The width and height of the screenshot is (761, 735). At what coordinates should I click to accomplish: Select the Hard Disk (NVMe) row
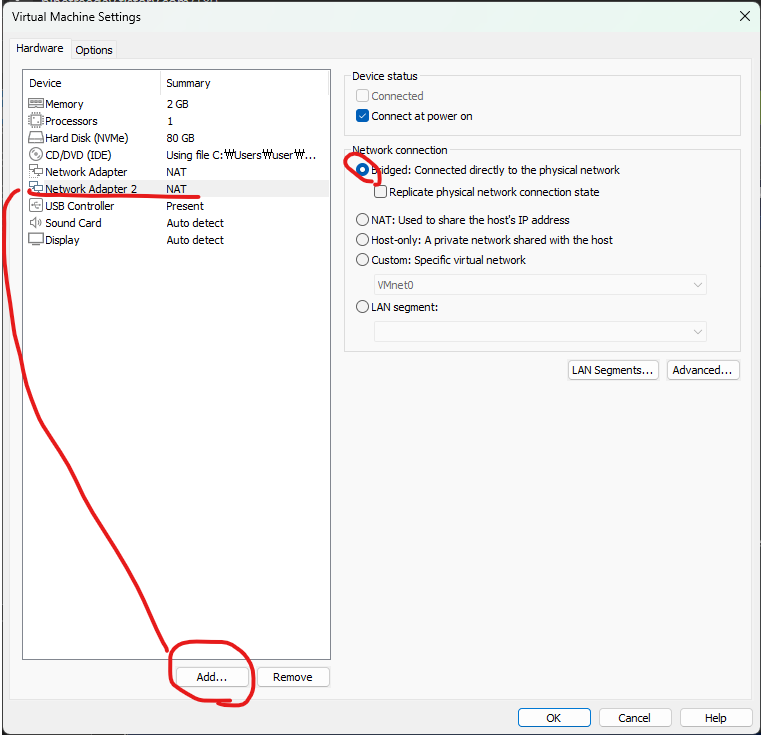coord(178,137)
